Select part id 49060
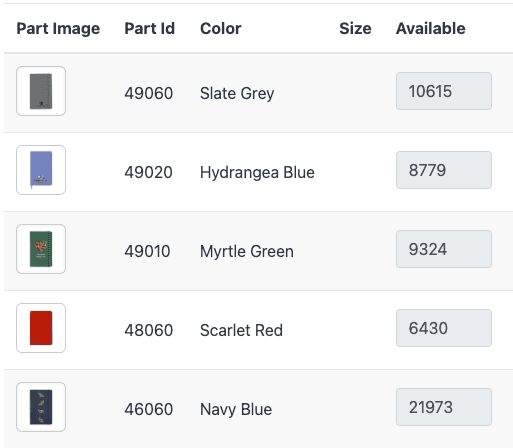The width and height of the screenshot is (513, 448). click(149, 93)
